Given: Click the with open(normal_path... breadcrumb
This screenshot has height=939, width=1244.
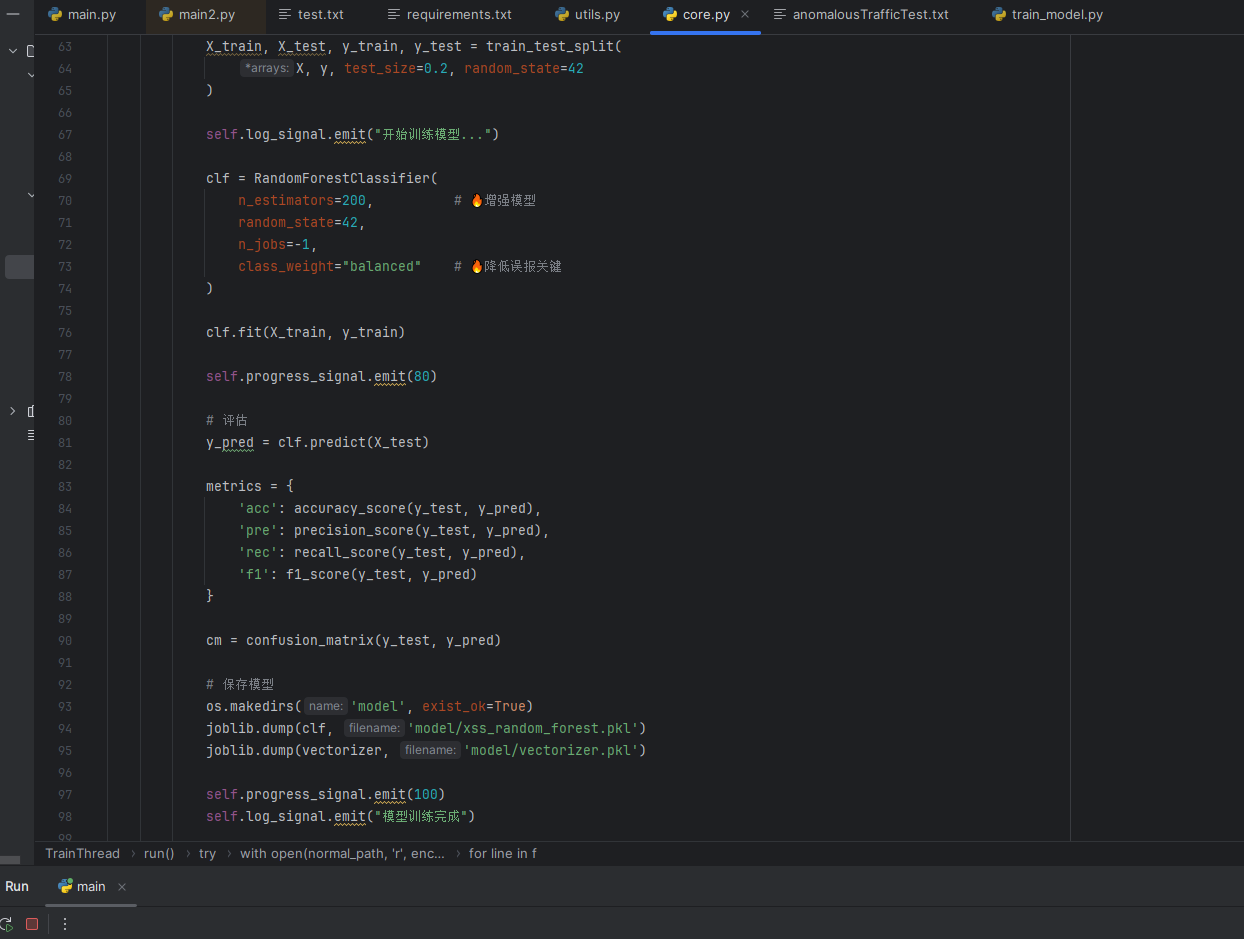Looking at the screenshot, I should (342, 853).
